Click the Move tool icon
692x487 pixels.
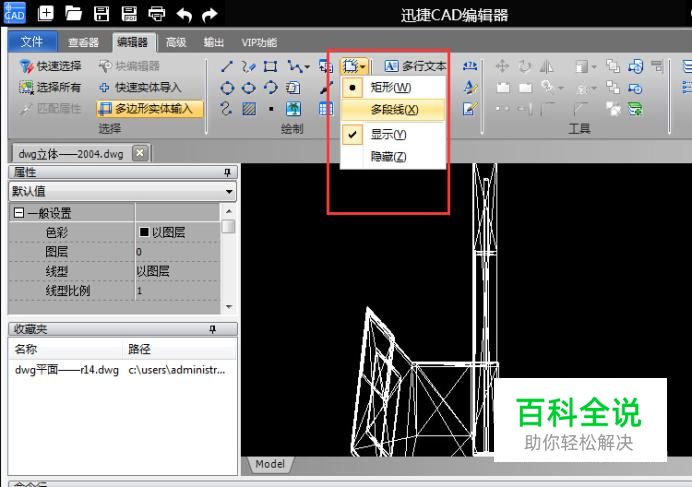[502, 67]
